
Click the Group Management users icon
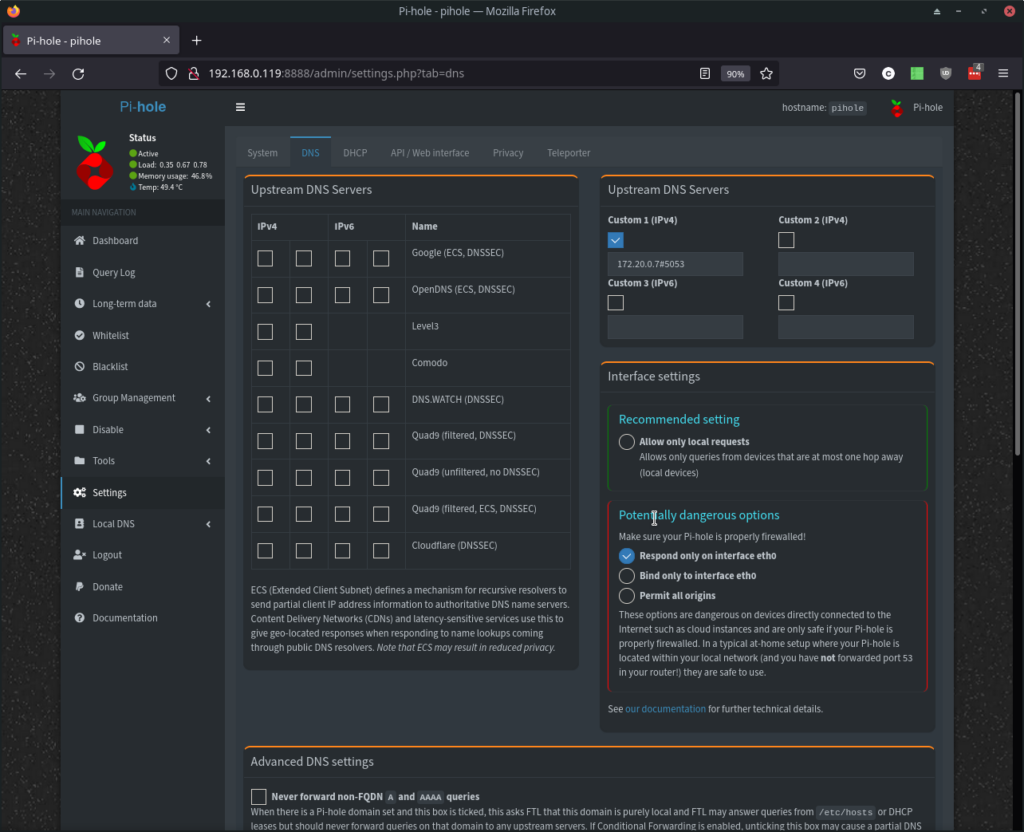[x=79, y=398]
